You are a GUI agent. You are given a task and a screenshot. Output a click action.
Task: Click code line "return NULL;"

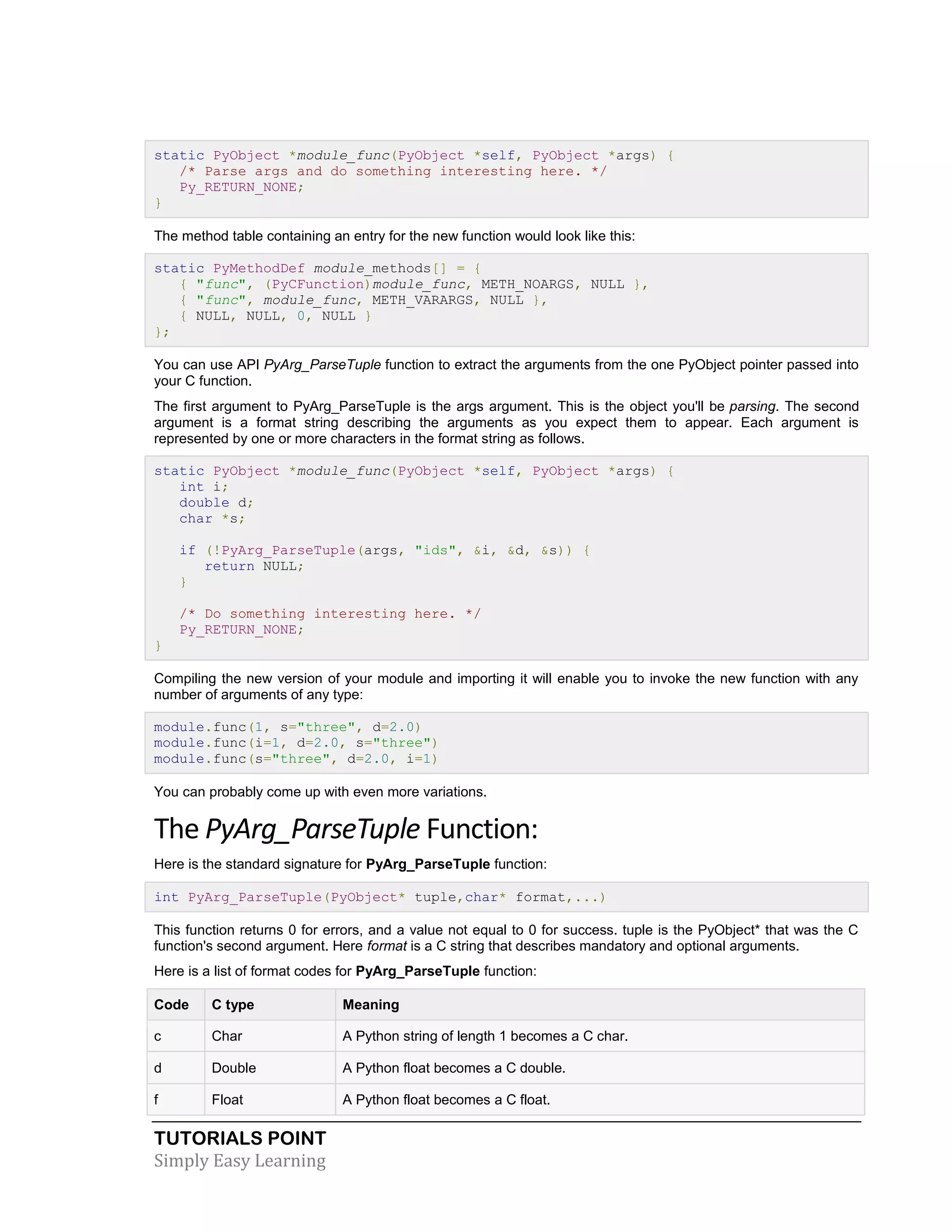254,566
